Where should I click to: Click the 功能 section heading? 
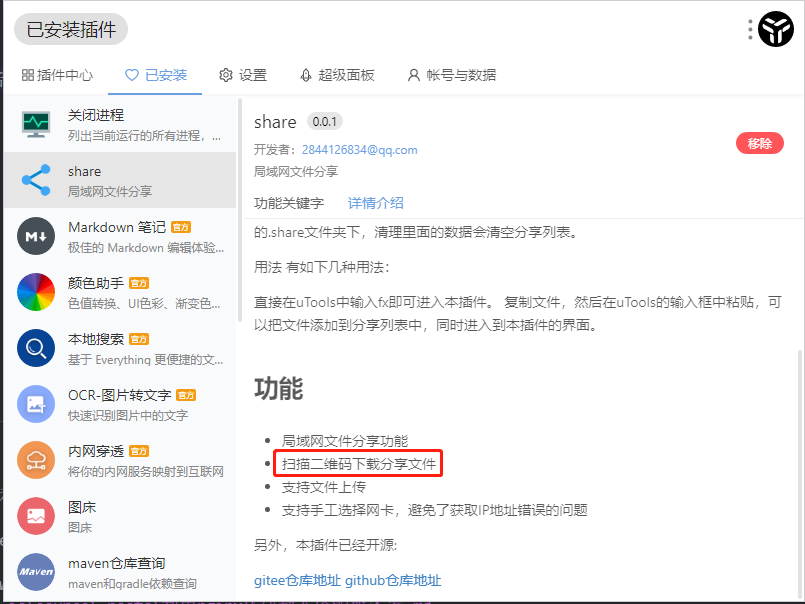[x=279, y=389]
